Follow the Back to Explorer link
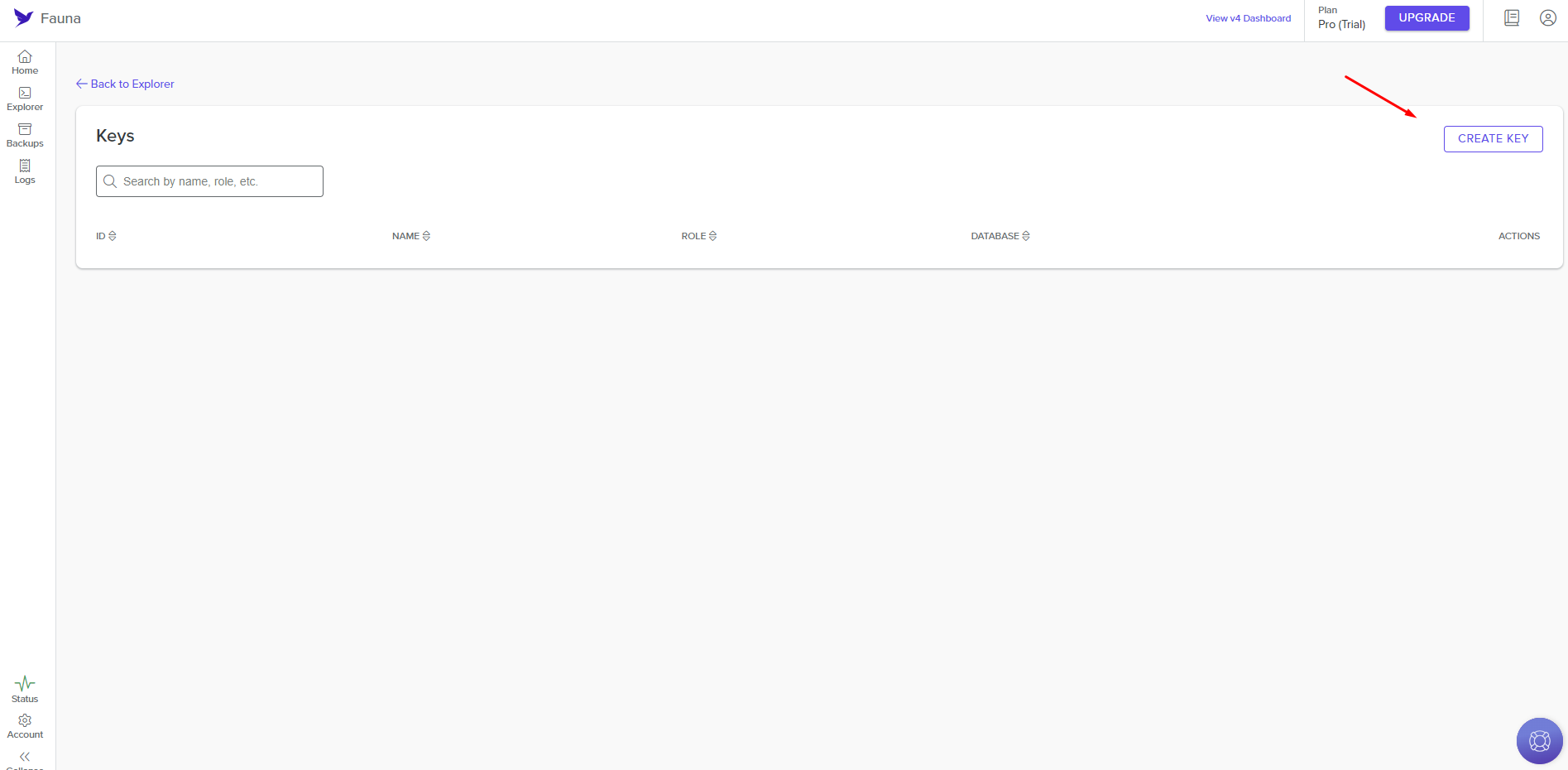1568x770 pixels. click(125, 84)
